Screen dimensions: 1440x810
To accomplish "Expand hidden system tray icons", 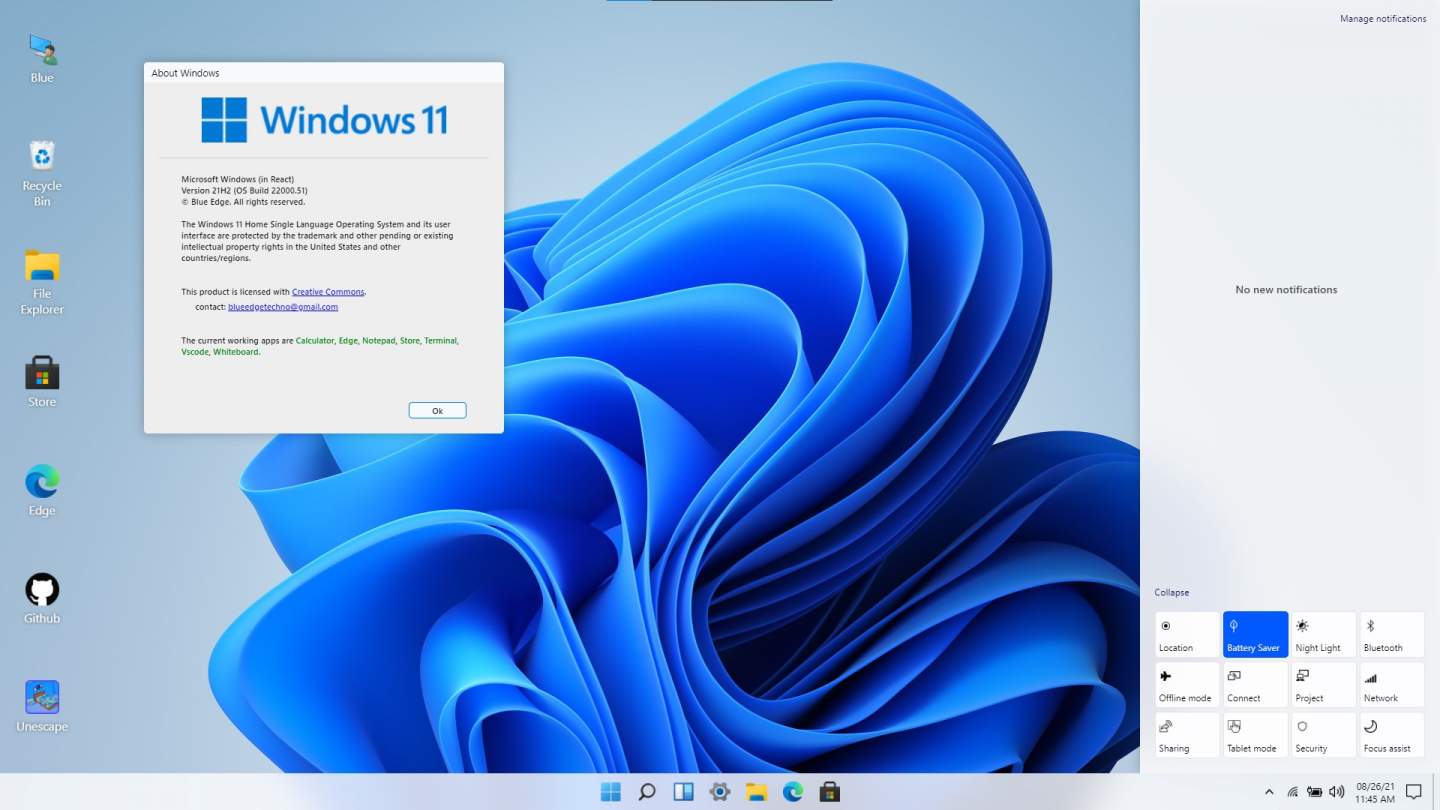I will tap(1268, 791).
